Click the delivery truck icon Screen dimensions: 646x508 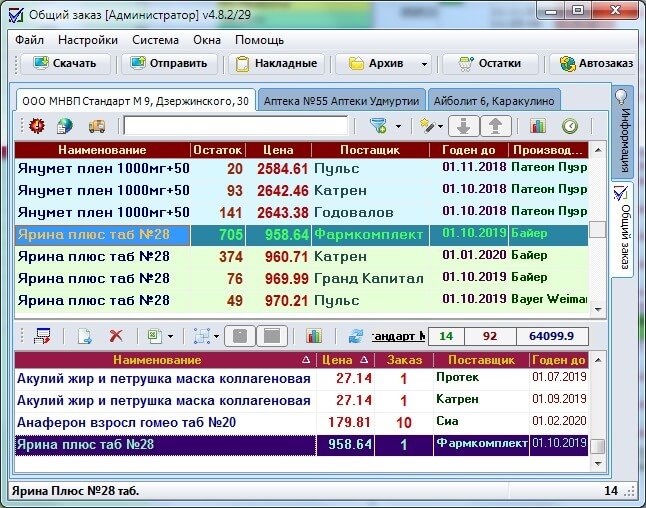point(97,126)
